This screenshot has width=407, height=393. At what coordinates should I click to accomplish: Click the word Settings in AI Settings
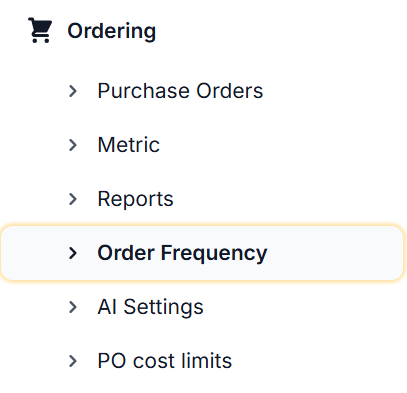[x=163, y=307]
